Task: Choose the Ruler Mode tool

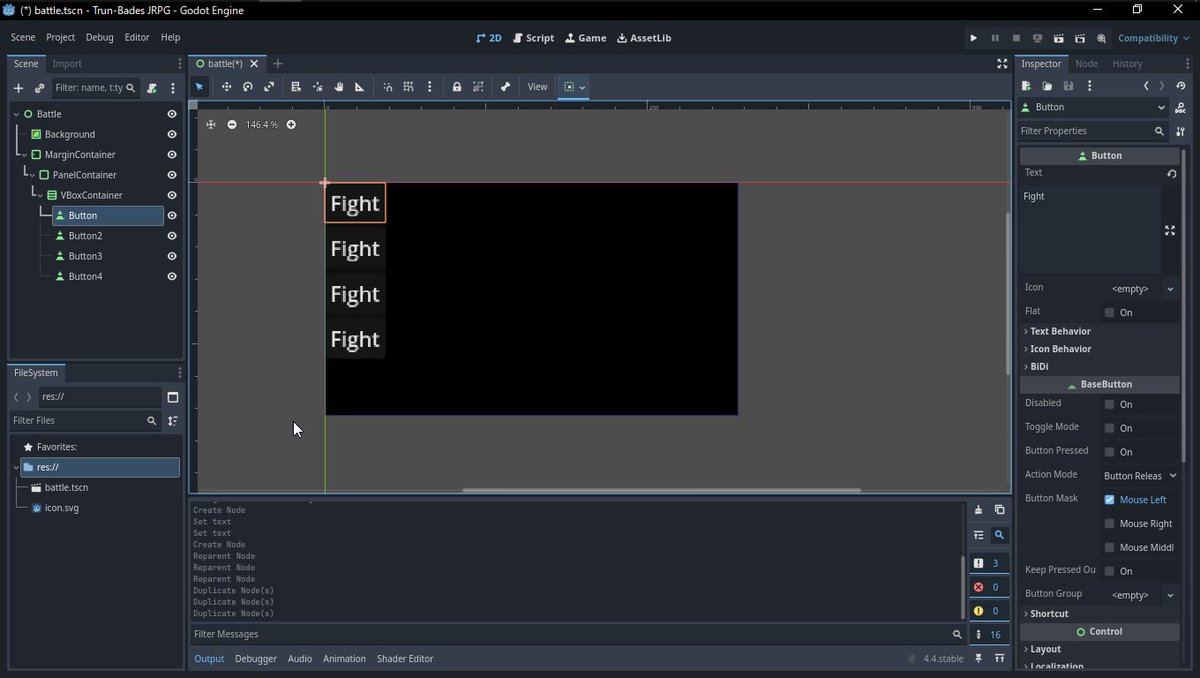Action: (x=360, y=87)
